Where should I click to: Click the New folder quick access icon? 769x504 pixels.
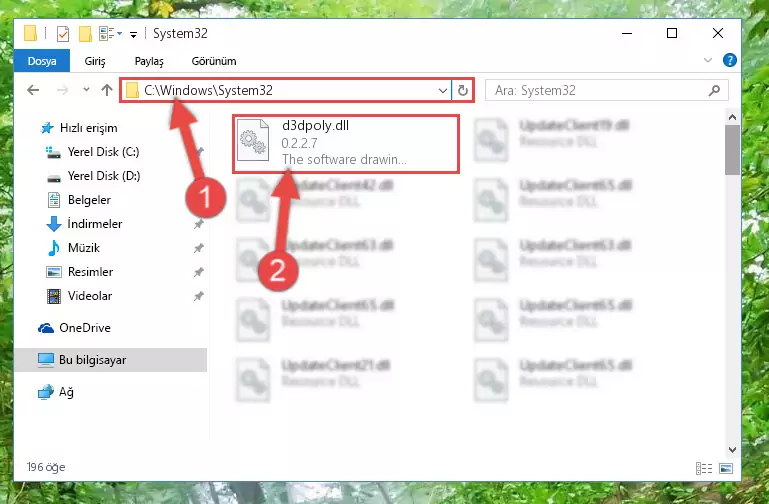click(x=85, y=34)
